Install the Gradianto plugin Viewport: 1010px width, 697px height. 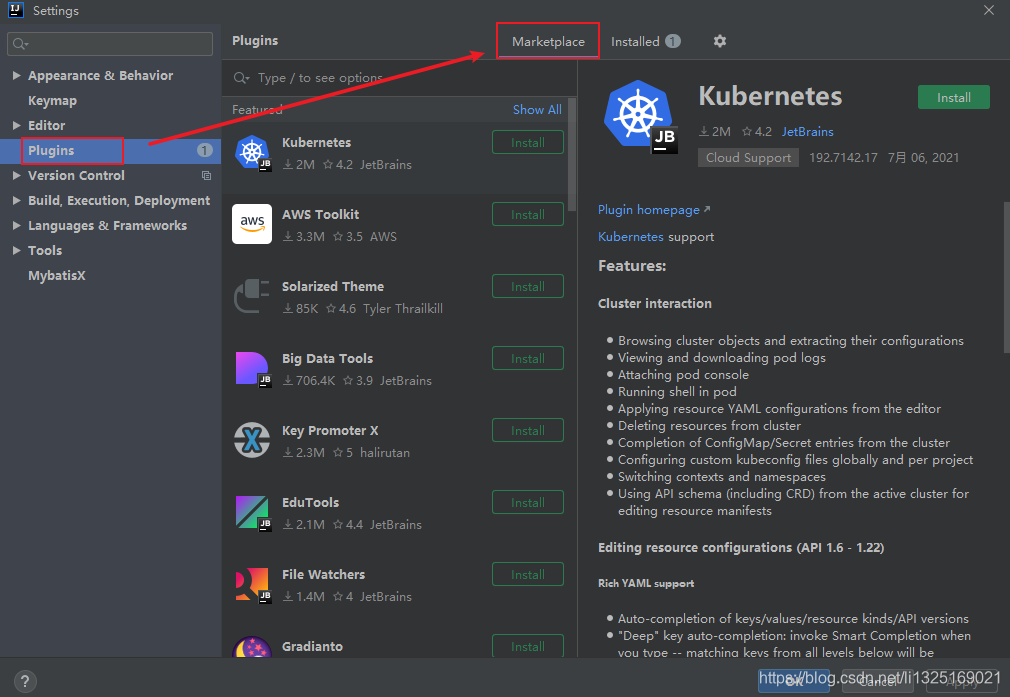(528, 646)
